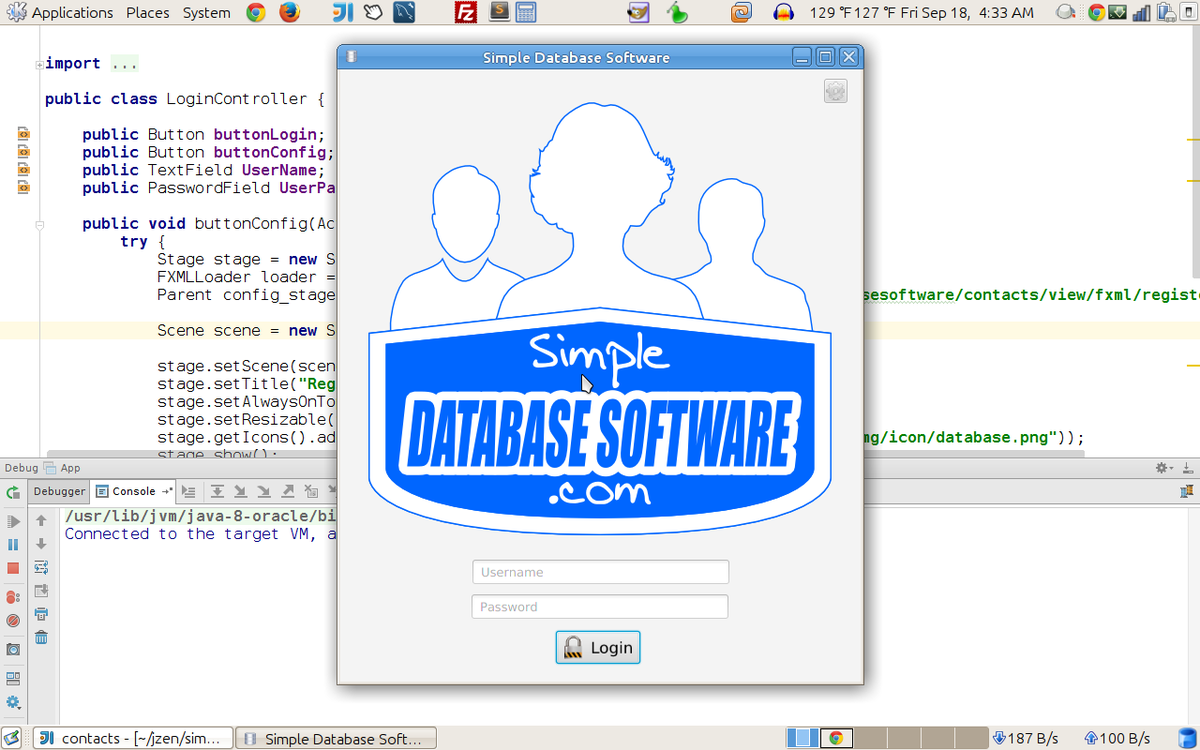Click the Step Into icon
This screenshot has height=750, width=1200.
(x=240, y=491)
